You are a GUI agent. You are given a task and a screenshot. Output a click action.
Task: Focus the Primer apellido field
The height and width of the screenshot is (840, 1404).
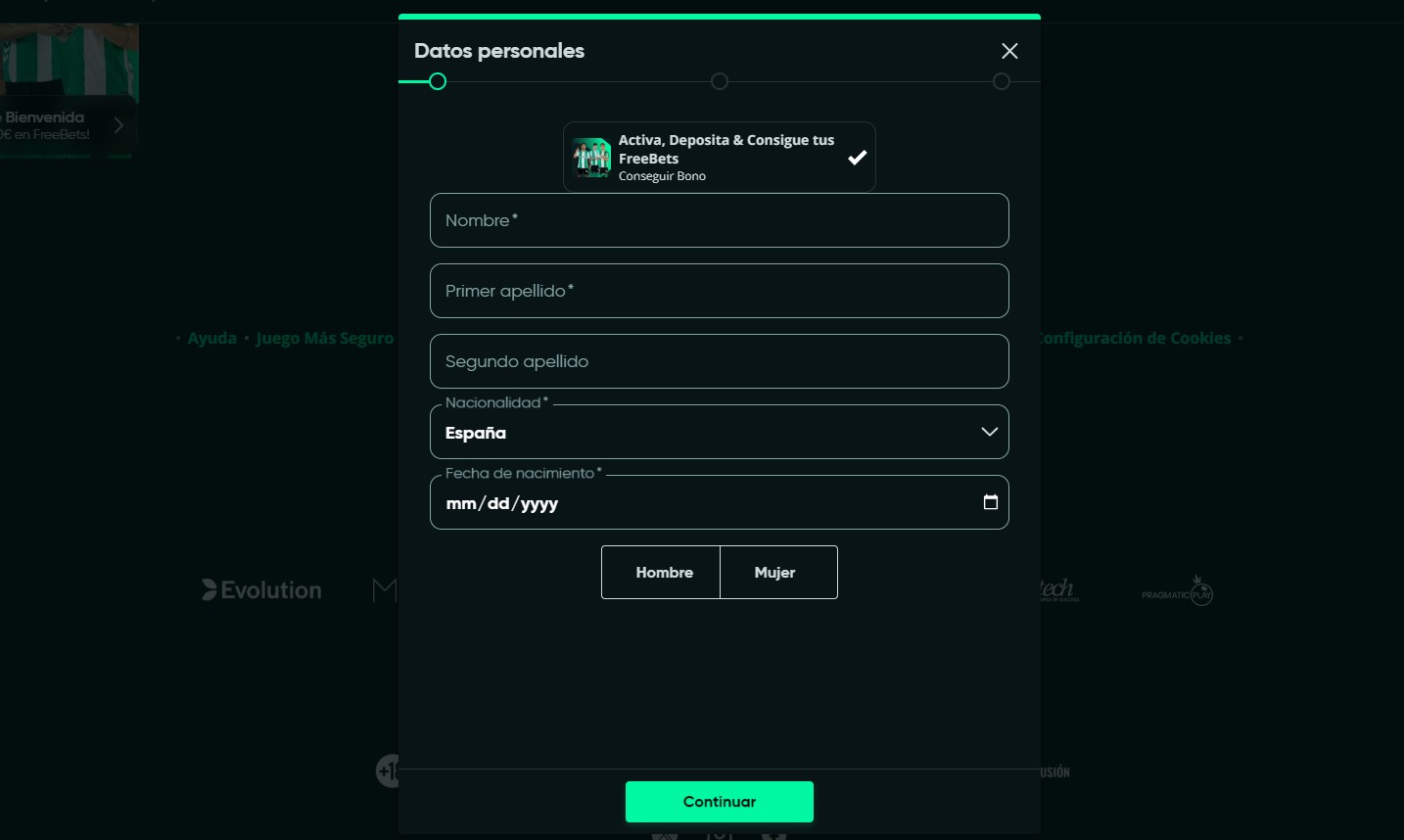click(720, 291)
